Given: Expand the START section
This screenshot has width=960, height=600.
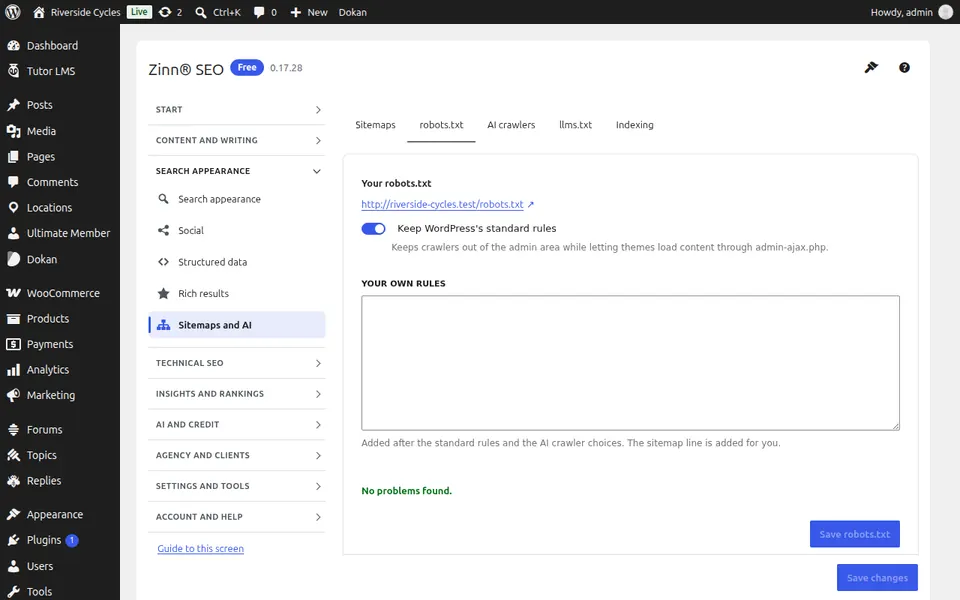Looking at the screenshot, I should pos(237,110).
